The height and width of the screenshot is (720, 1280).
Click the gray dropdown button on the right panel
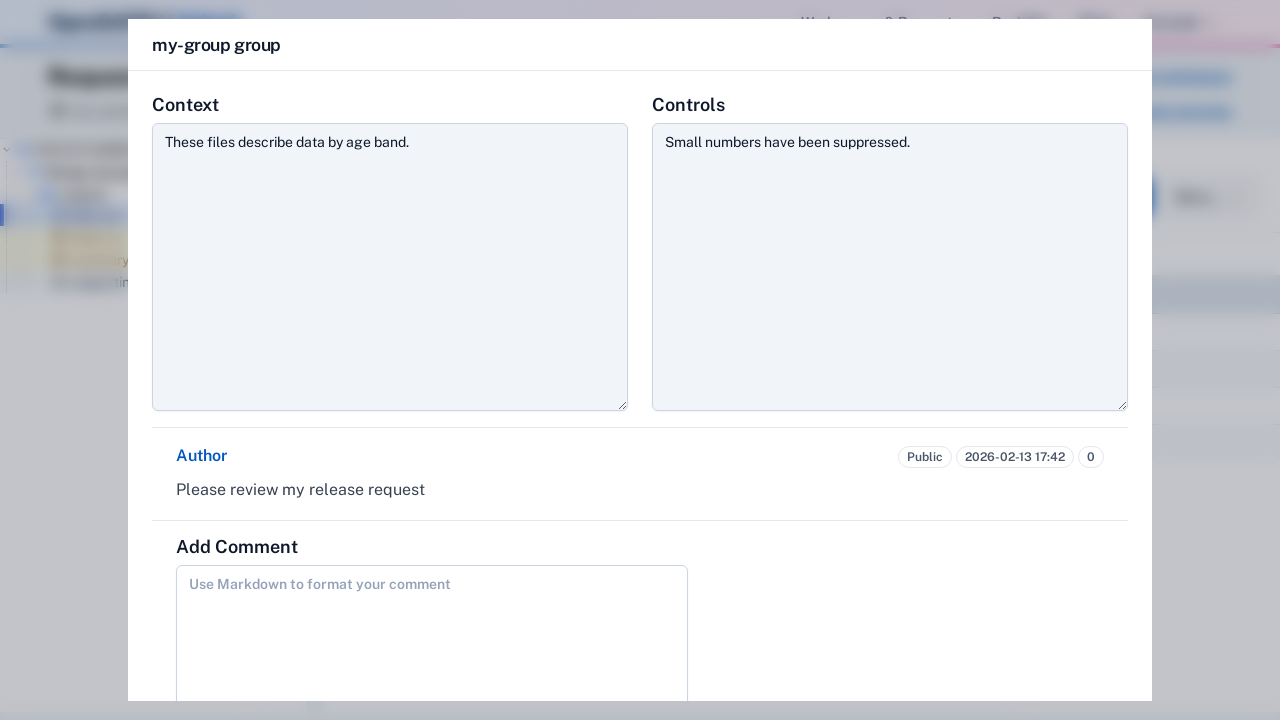click(x=1196, y=197)
